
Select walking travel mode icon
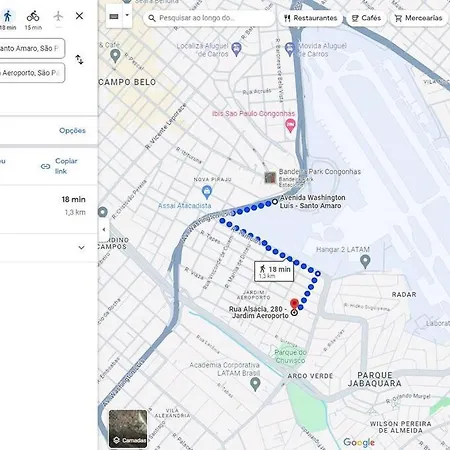pyautogui.click(x=7, y=16)
